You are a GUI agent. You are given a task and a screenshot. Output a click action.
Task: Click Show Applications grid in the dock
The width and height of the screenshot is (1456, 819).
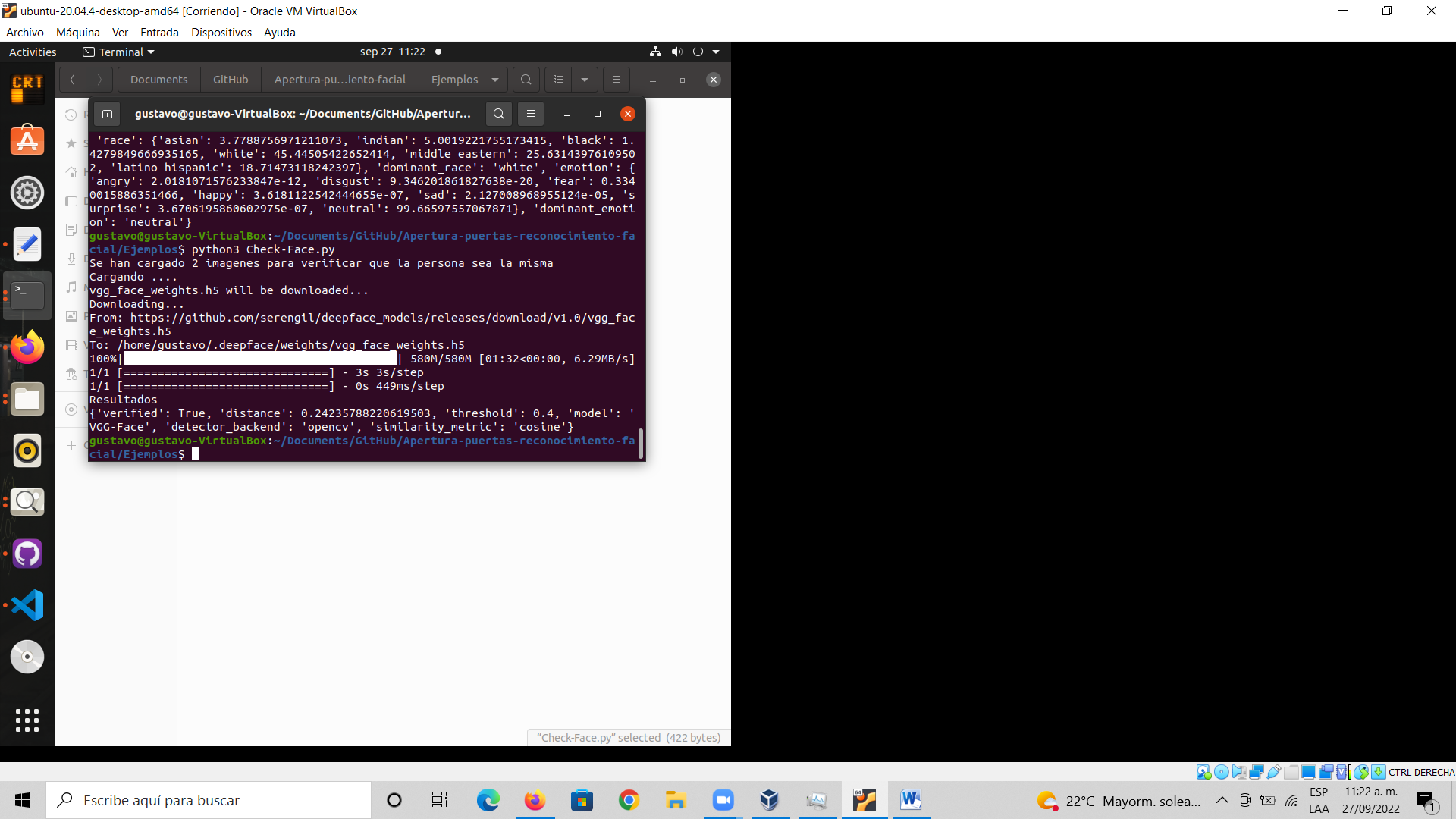[x=27, y=720]
